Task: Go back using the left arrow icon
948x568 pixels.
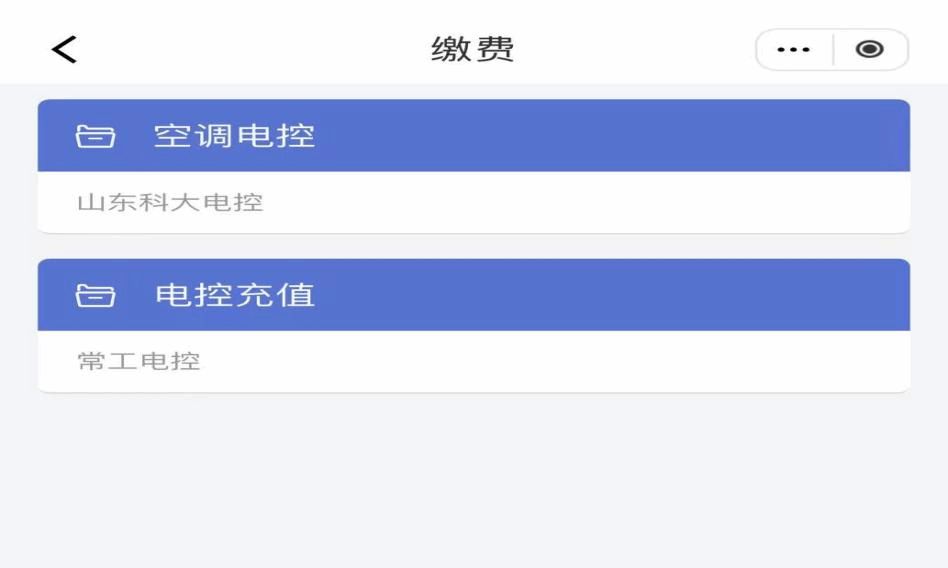Action: click(x=64, y=49)
